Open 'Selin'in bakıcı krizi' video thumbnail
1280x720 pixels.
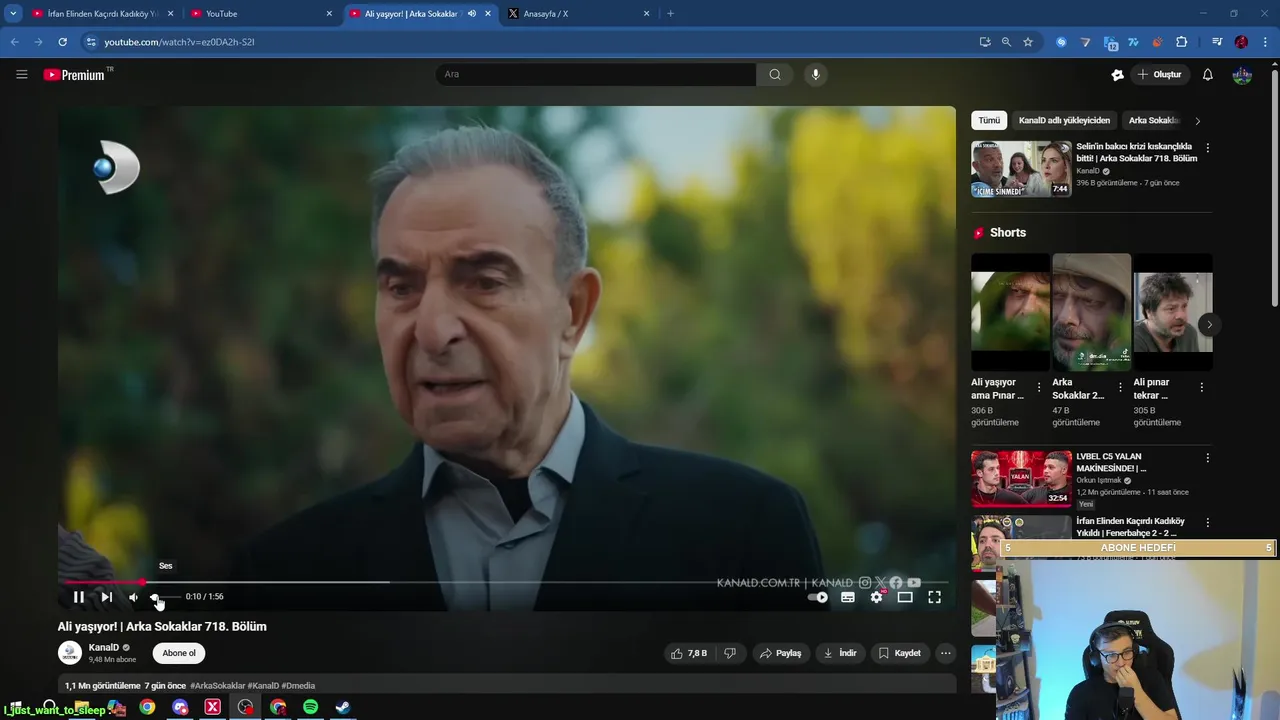(1021, 169)
